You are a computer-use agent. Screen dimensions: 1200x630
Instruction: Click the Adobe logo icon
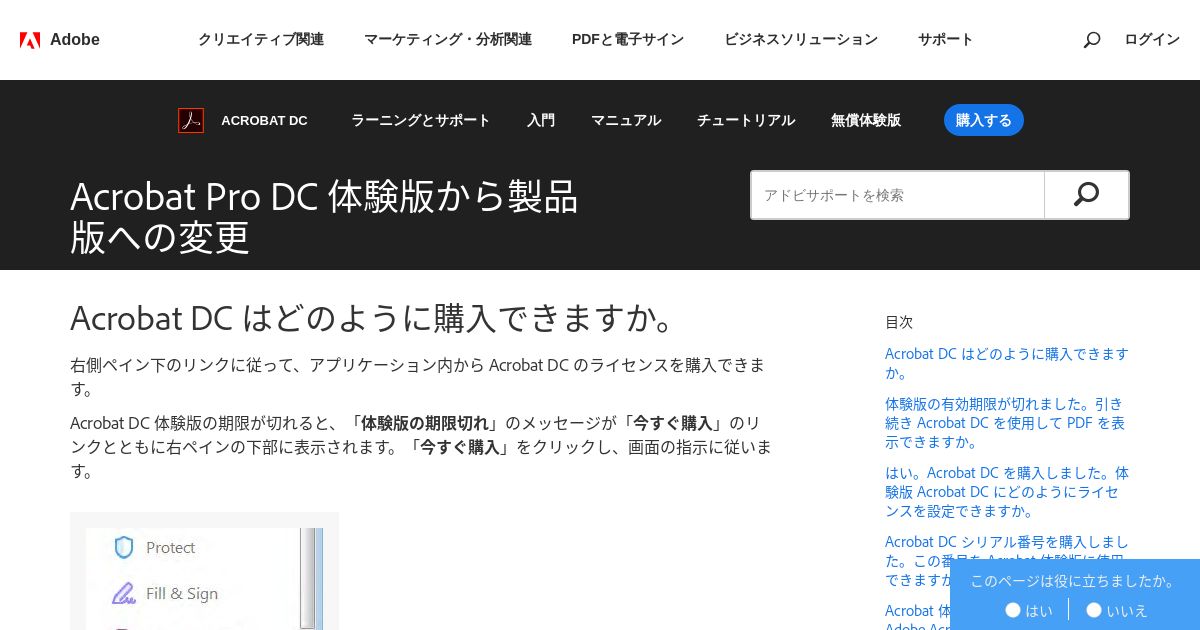tap(30, 40)
